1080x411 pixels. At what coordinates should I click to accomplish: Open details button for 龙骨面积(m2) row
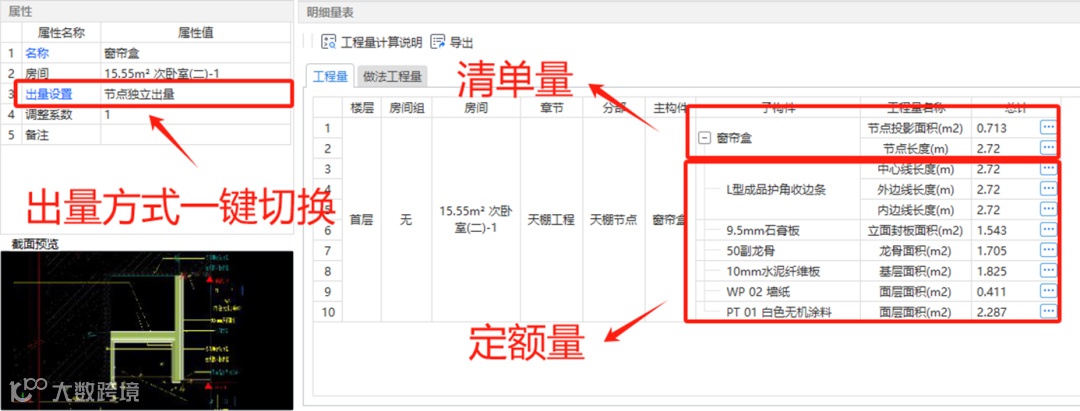point(1048,250)
